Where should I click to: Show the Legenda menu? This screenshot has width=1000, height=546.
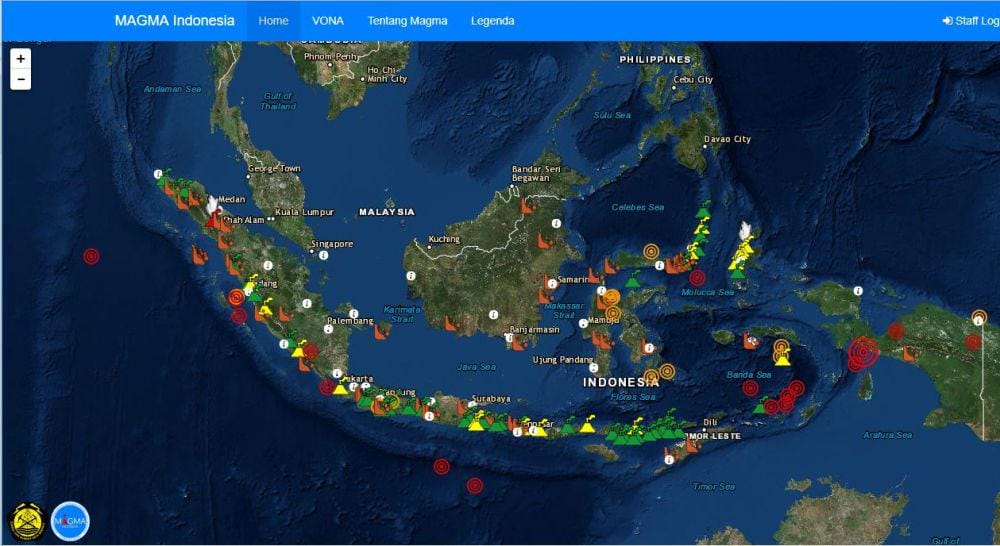(492, 20)
